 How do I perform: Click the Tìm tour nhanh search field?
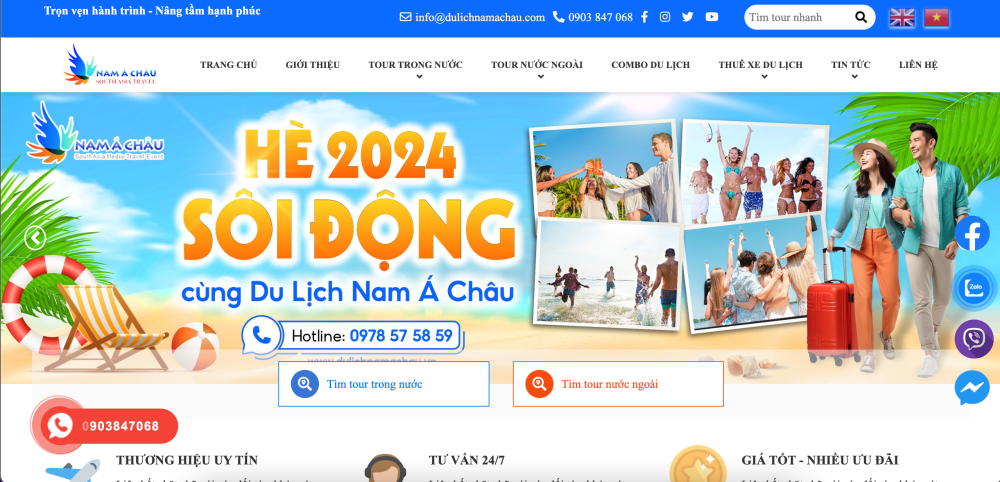click(x=798, y=17)
